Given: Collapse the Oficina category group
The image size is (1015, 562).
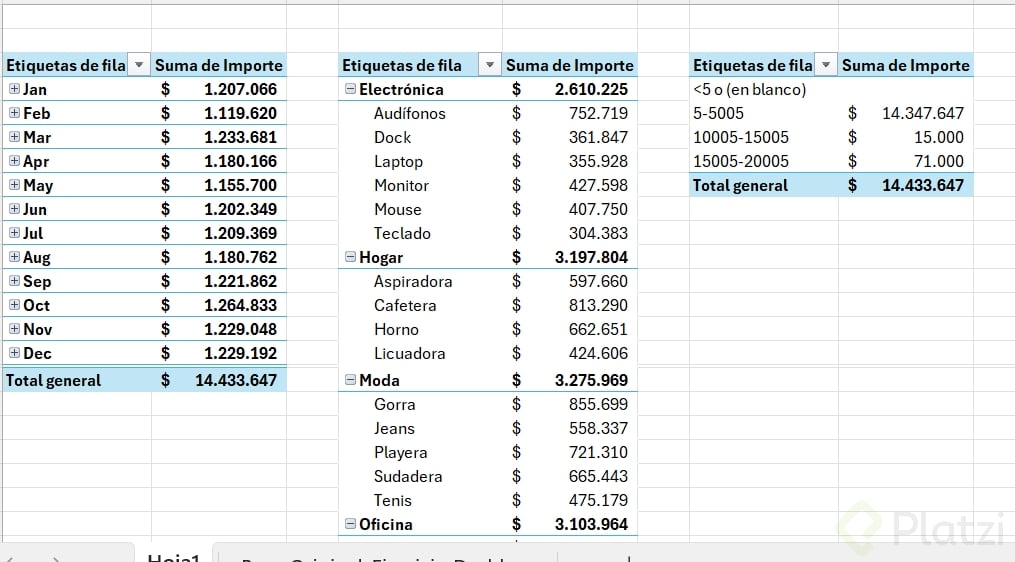Looking at the screenshot, I should (350, 523).
